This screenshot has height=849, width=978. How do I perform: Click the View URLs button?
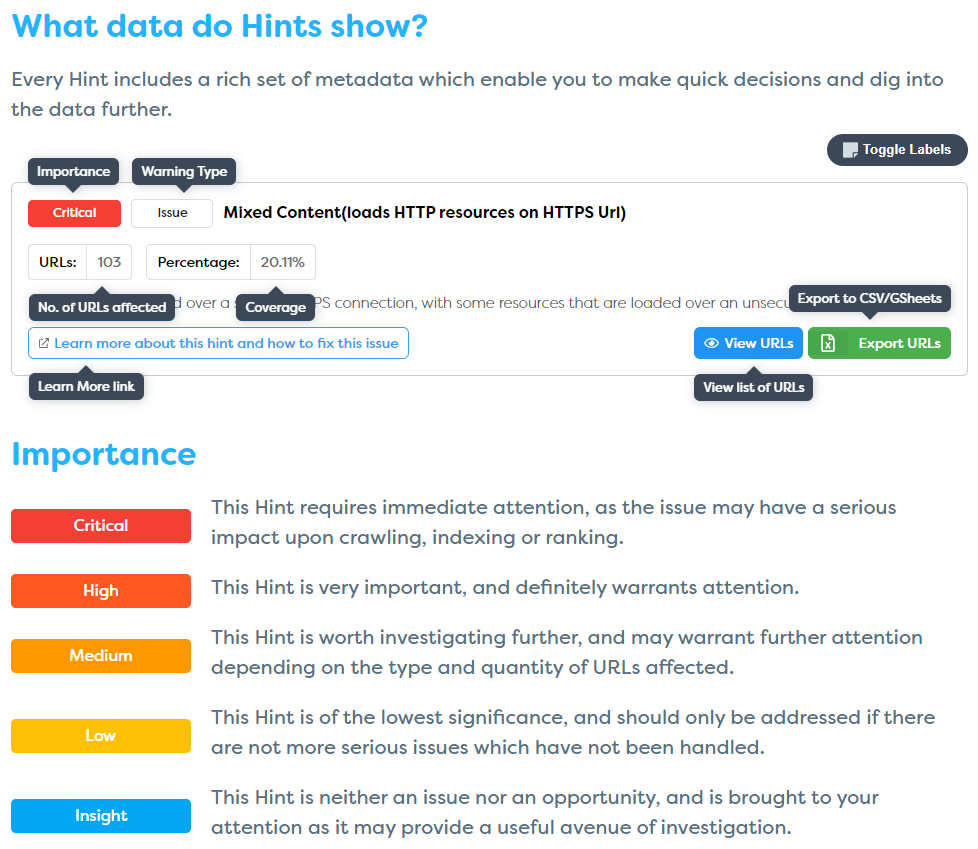(x=748, y=343)
